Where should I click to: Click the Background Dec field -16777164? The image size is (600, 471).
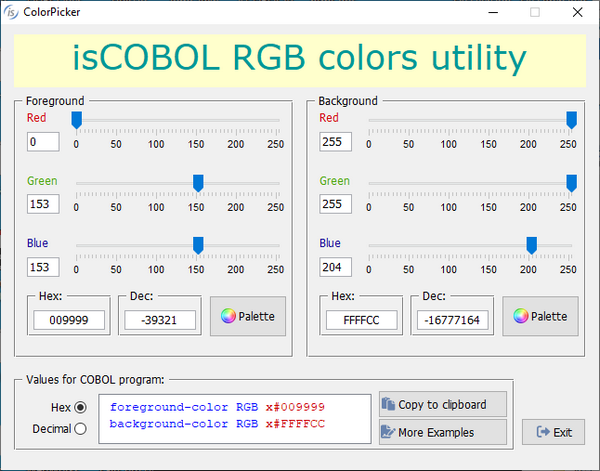coord(452,320)
